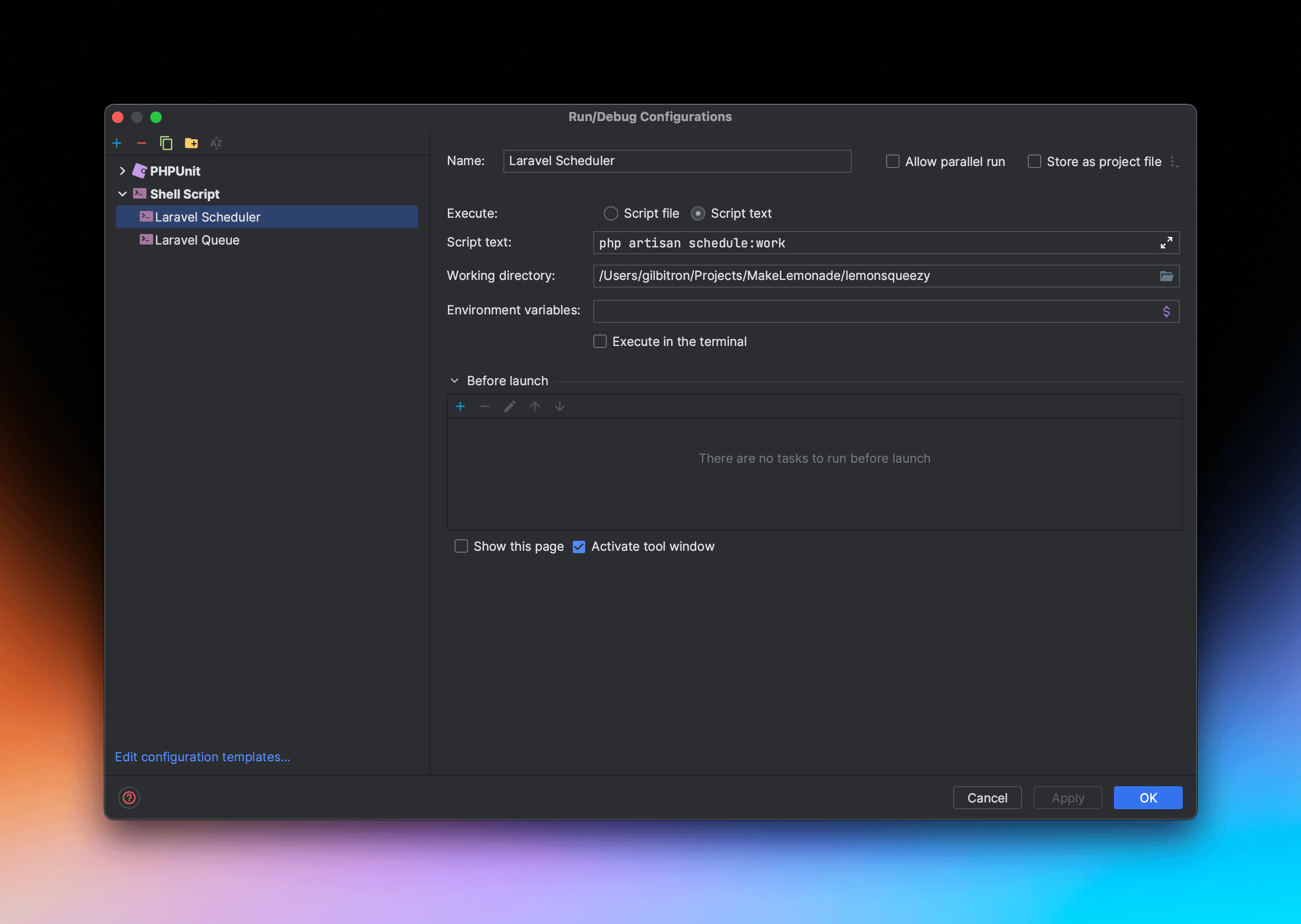Copy configuration icon in left toolbar
Viewport: 1301px width, 924px height.
(x=166, y=143)
